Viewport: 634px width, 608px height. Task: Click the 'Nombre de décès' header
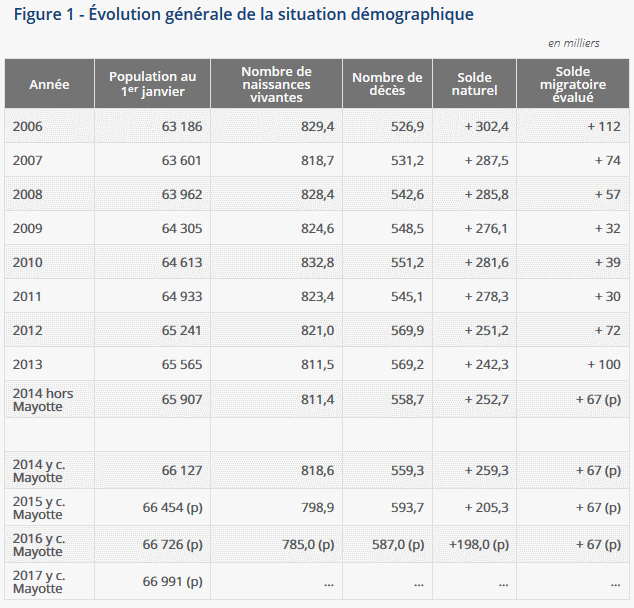387,84
